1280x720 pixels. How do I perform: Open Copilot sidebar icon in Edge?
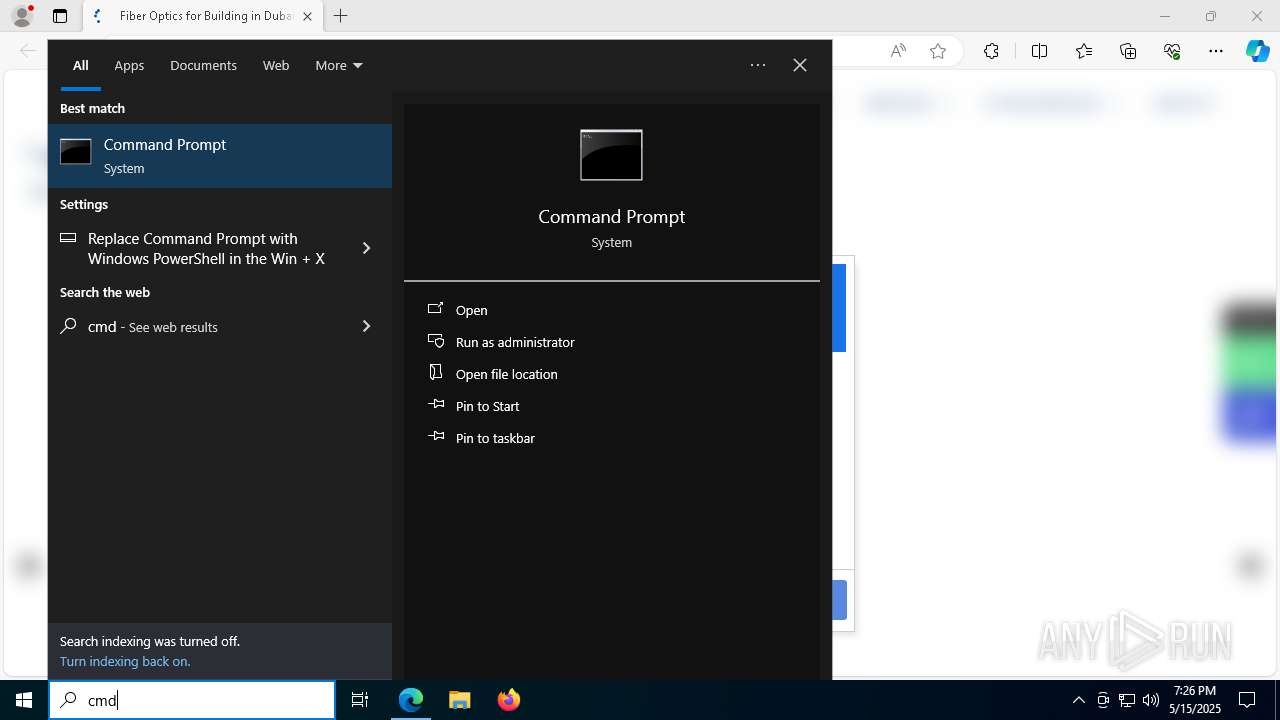[x=1258, y=51]
